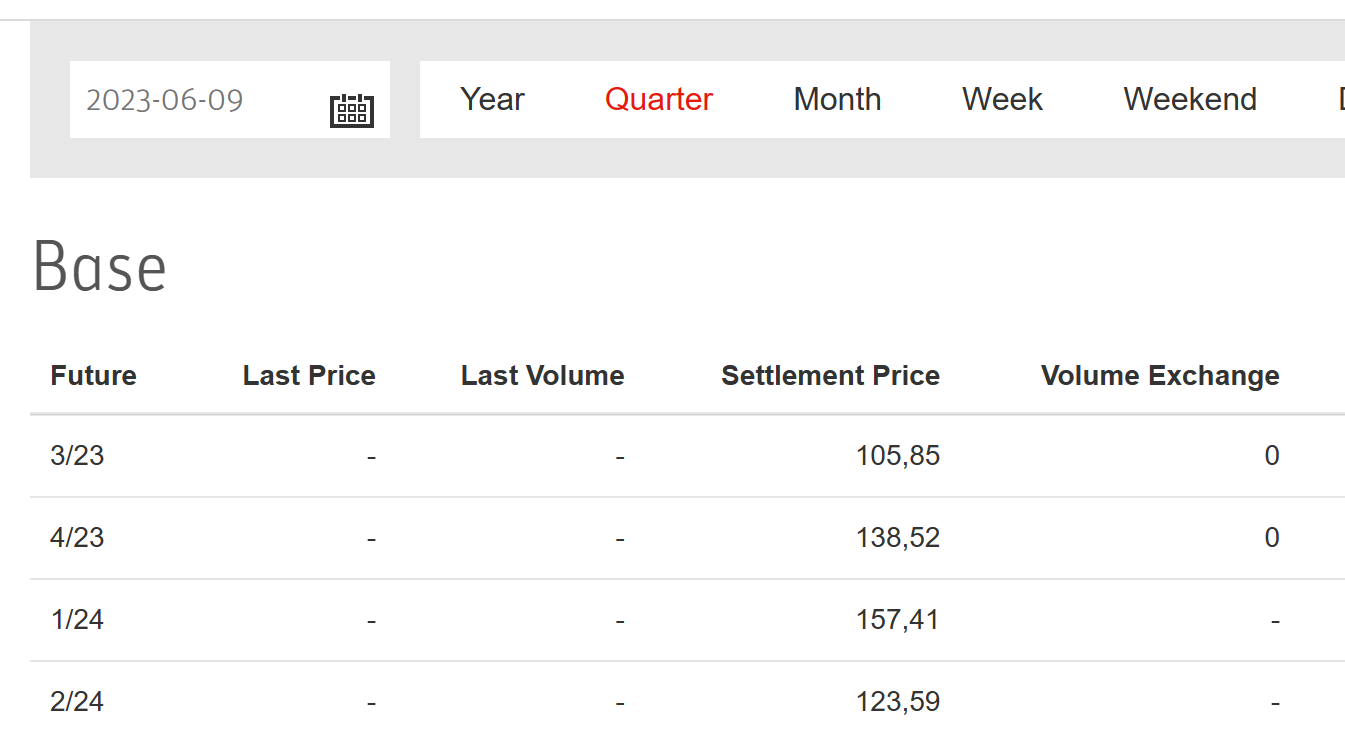Viewport: 1345px width, 736px height.
Task: Click the Volume Exchange column header
Action: click(x=1160, y=376)
